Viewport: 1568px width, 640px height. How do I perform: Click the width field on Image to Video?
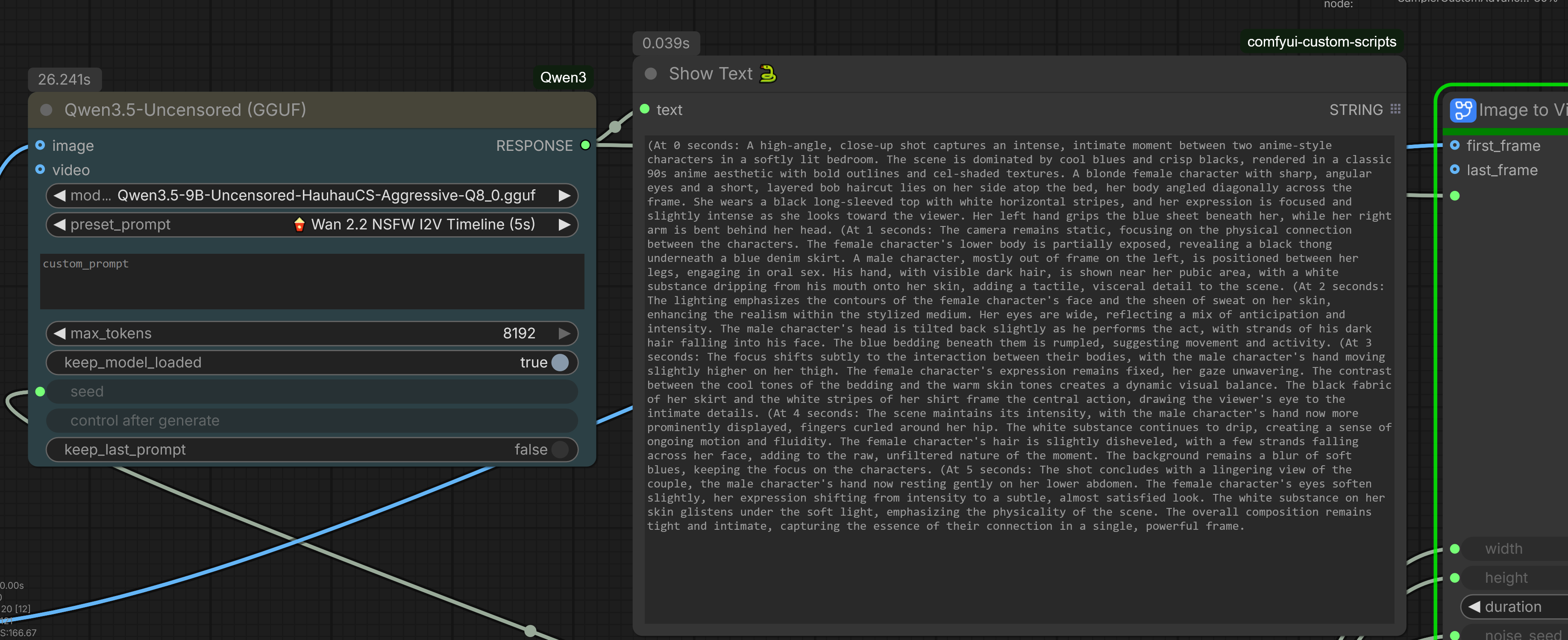click(1515, 549)
